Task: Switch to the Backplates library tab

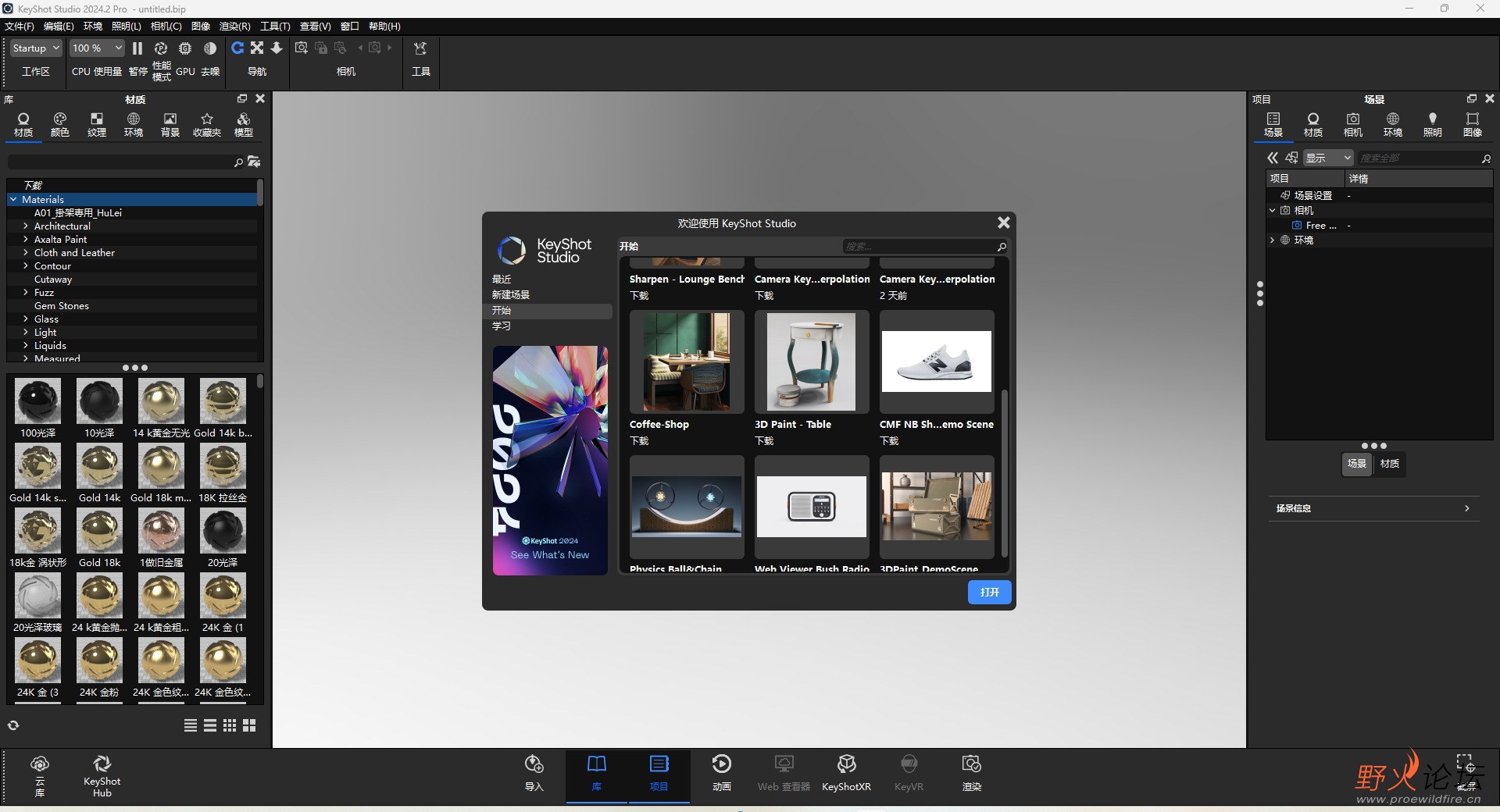Action: [170, 125]
